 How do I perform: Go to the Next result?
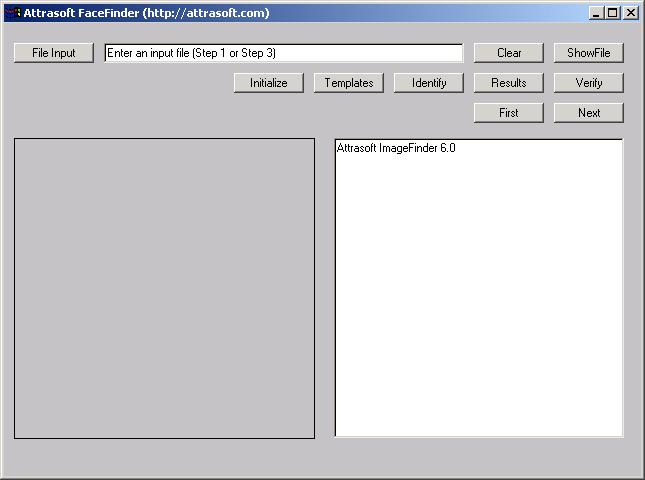pyautogui.click(x=588, y=113)
